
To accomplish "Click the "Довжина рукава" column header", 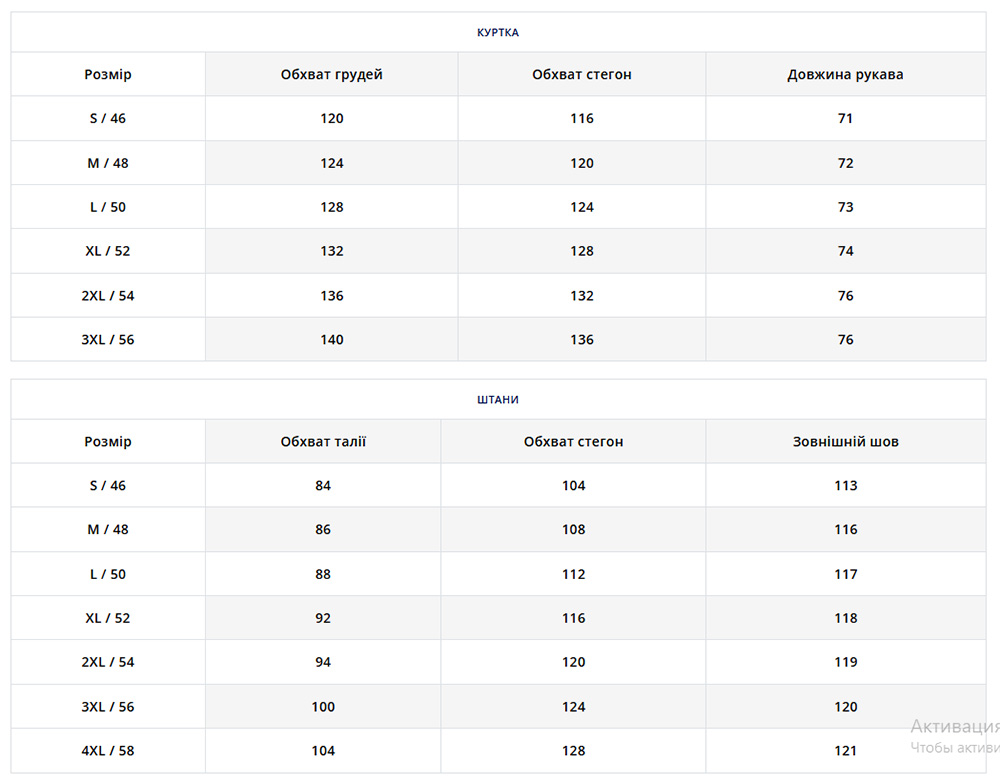I will pyautogui.click(x=845, y=75).
